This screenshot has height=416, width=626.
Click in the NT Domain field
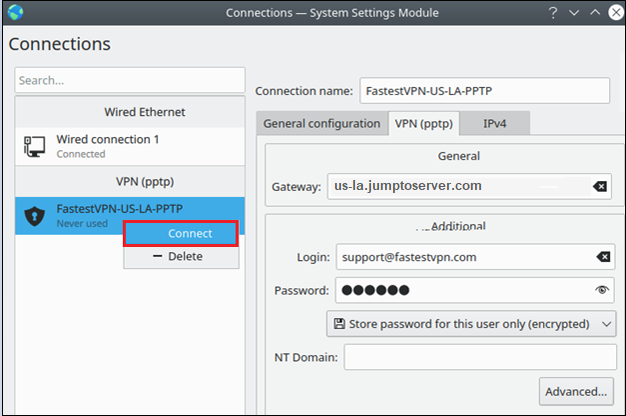click(x=480, y=357)
